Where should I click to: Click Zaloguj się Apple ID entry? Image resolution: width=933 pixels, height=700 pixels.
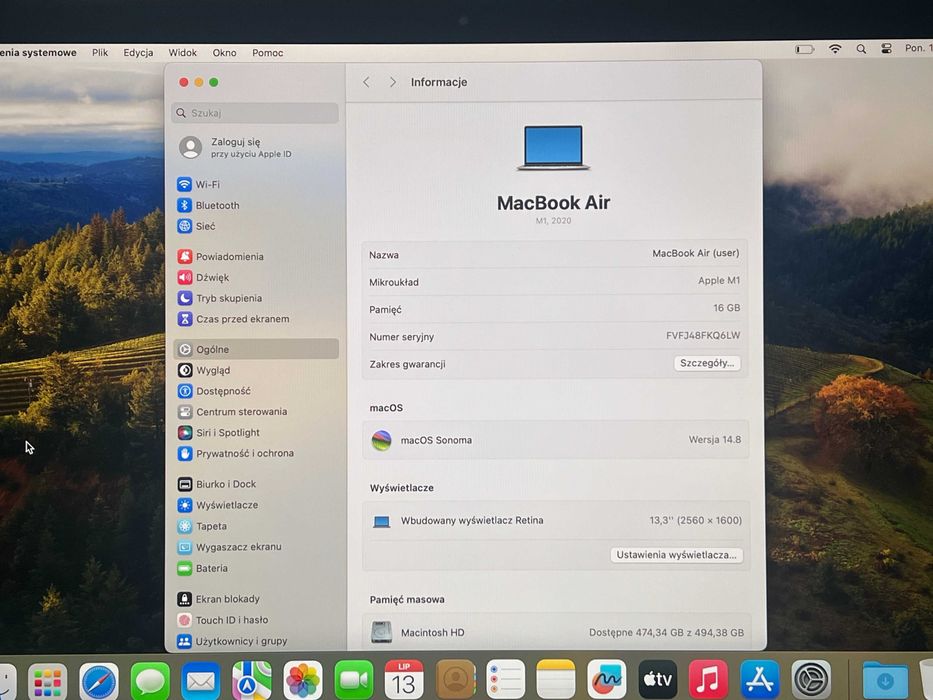236,147
